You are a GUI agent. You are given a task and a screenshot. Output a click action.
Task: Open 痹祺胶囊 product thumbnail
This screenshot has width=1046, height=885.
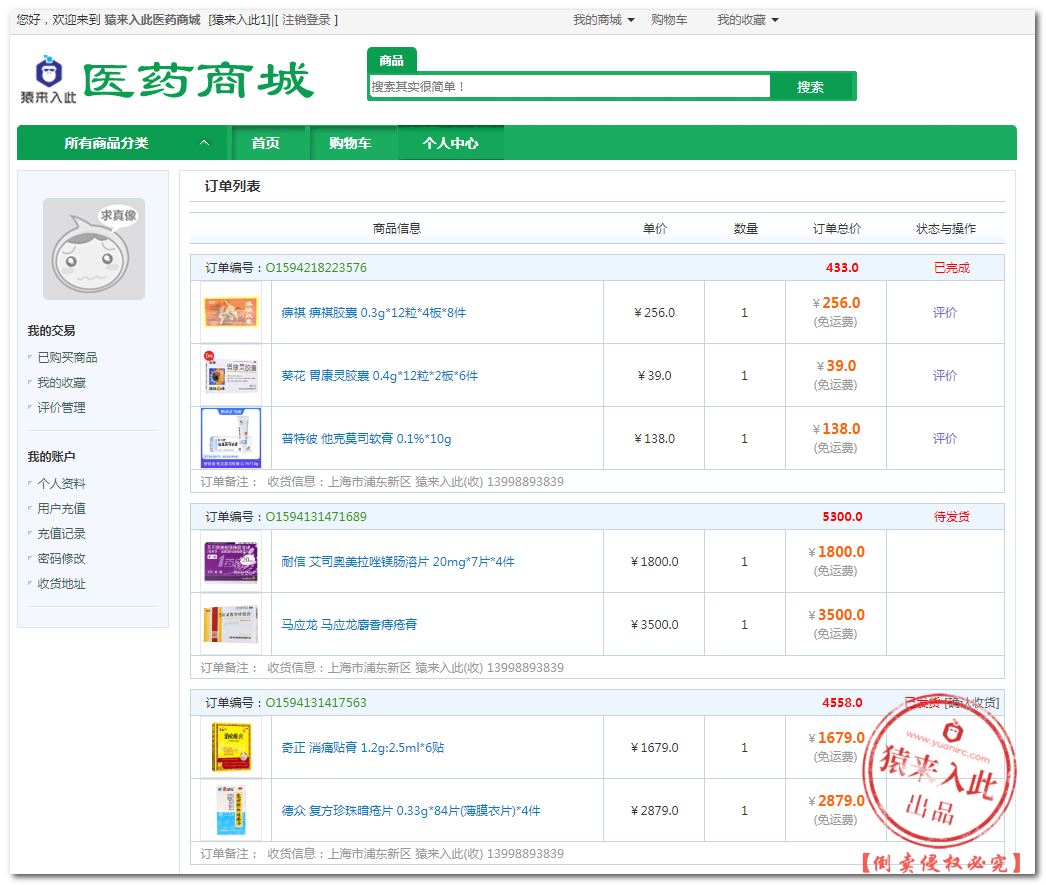pyautogui.click(x=230, y=312)
